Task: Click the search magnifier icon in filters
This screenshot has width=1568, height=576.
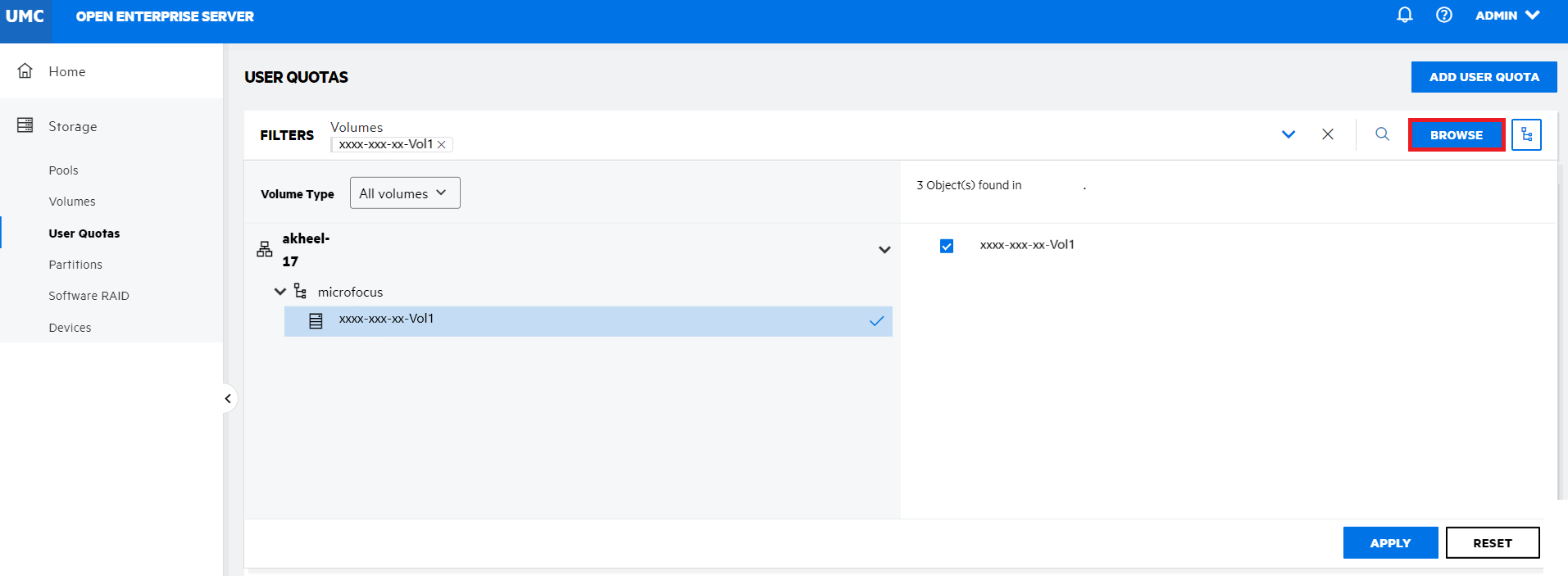Action: point(1382,134)
